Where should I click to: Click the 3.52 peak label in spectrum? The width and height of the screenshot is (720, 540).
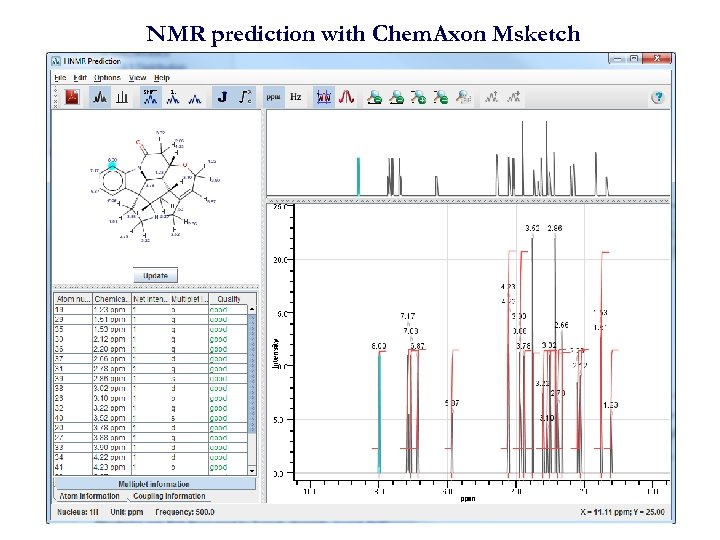click(x=532, y=228)
